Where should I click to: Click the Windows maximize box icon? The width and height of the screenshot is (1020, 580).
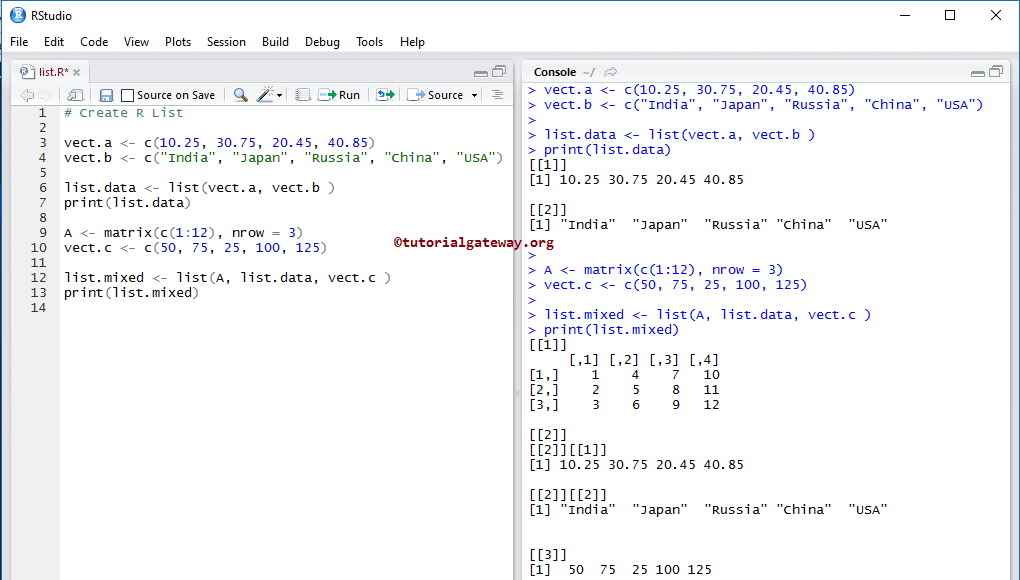pyautogui.click(x=949, y=15)
